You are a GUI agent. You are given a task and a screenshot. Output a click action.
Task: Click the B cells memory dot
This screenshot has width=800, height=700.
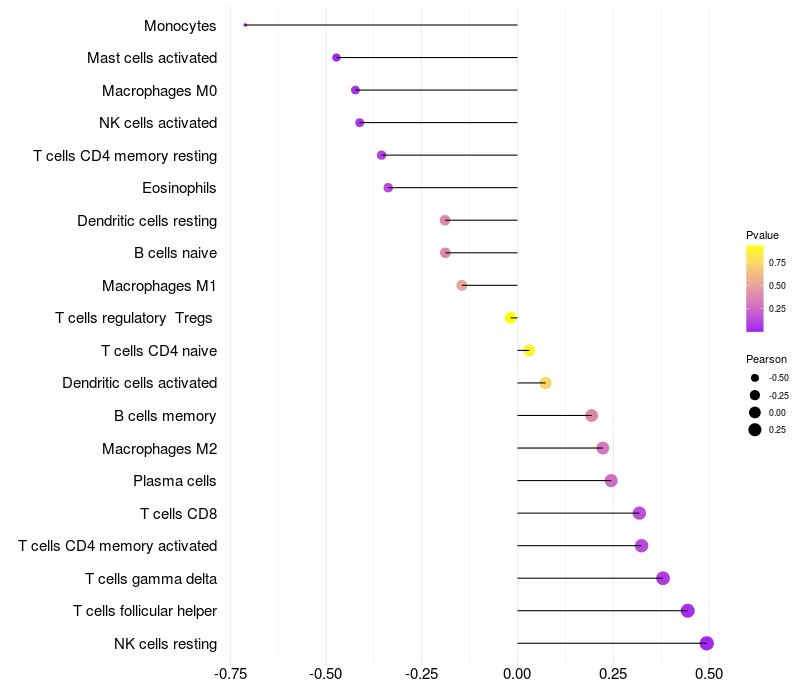[x=591, y=415]
